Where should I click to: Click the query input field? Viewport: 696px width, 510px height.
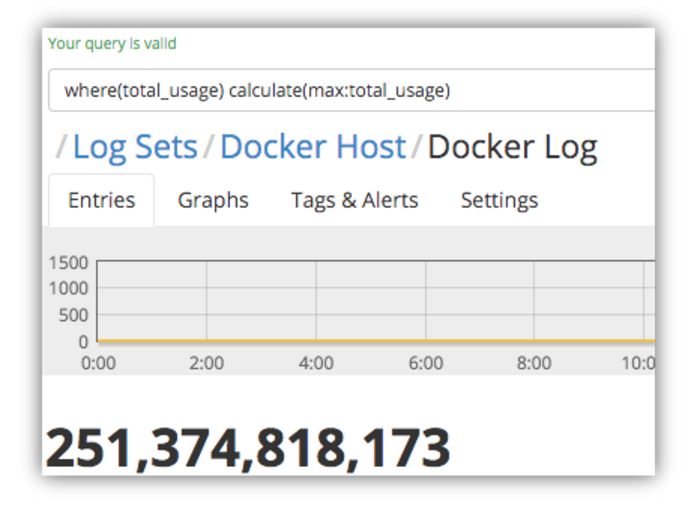point(350,91)
